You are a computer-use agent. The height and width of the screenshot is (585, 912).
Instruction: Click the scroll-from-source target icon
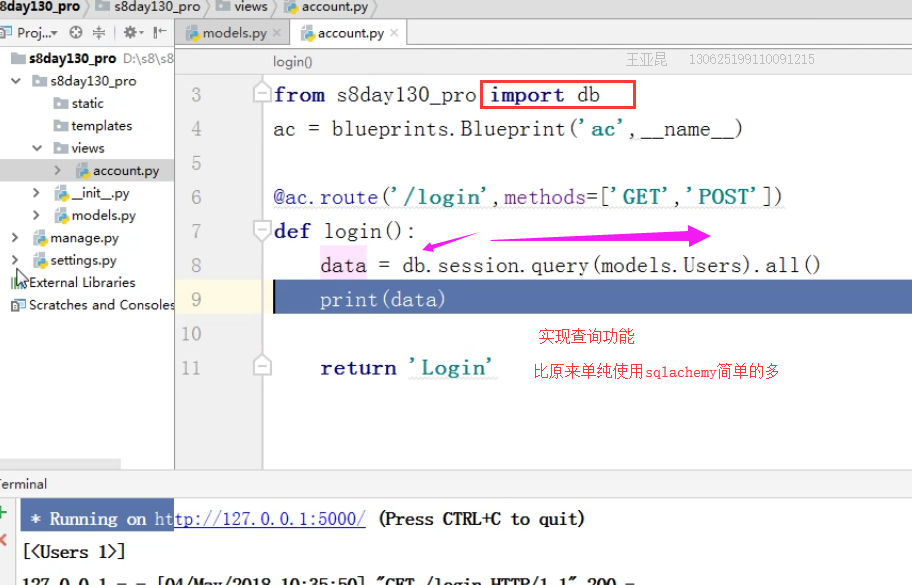(x=76, y=33)
